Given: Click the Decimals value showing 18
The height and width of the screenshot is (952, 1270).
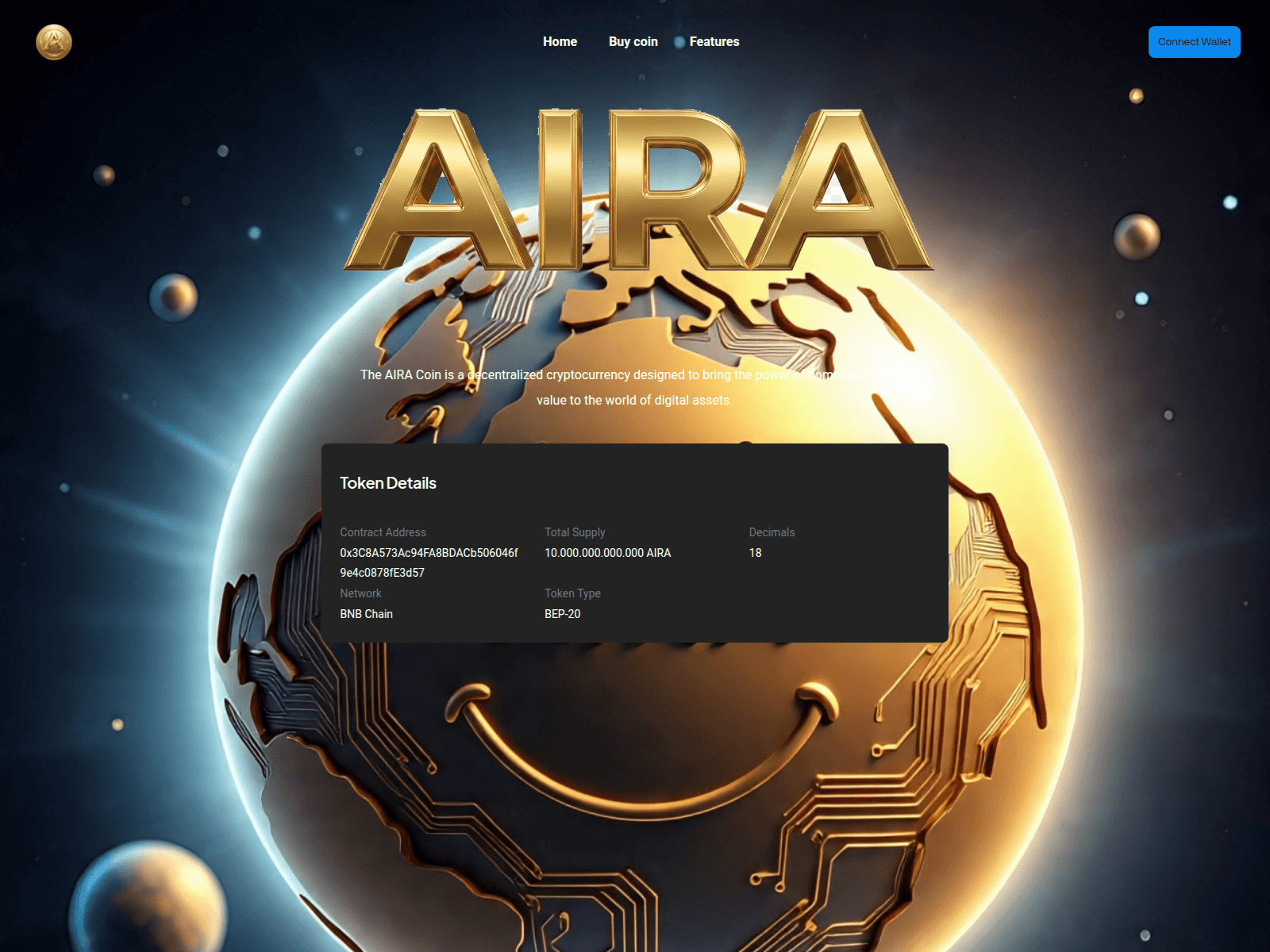Looking at the screenshot, I should pyautogui.click(x=755, y=553).
